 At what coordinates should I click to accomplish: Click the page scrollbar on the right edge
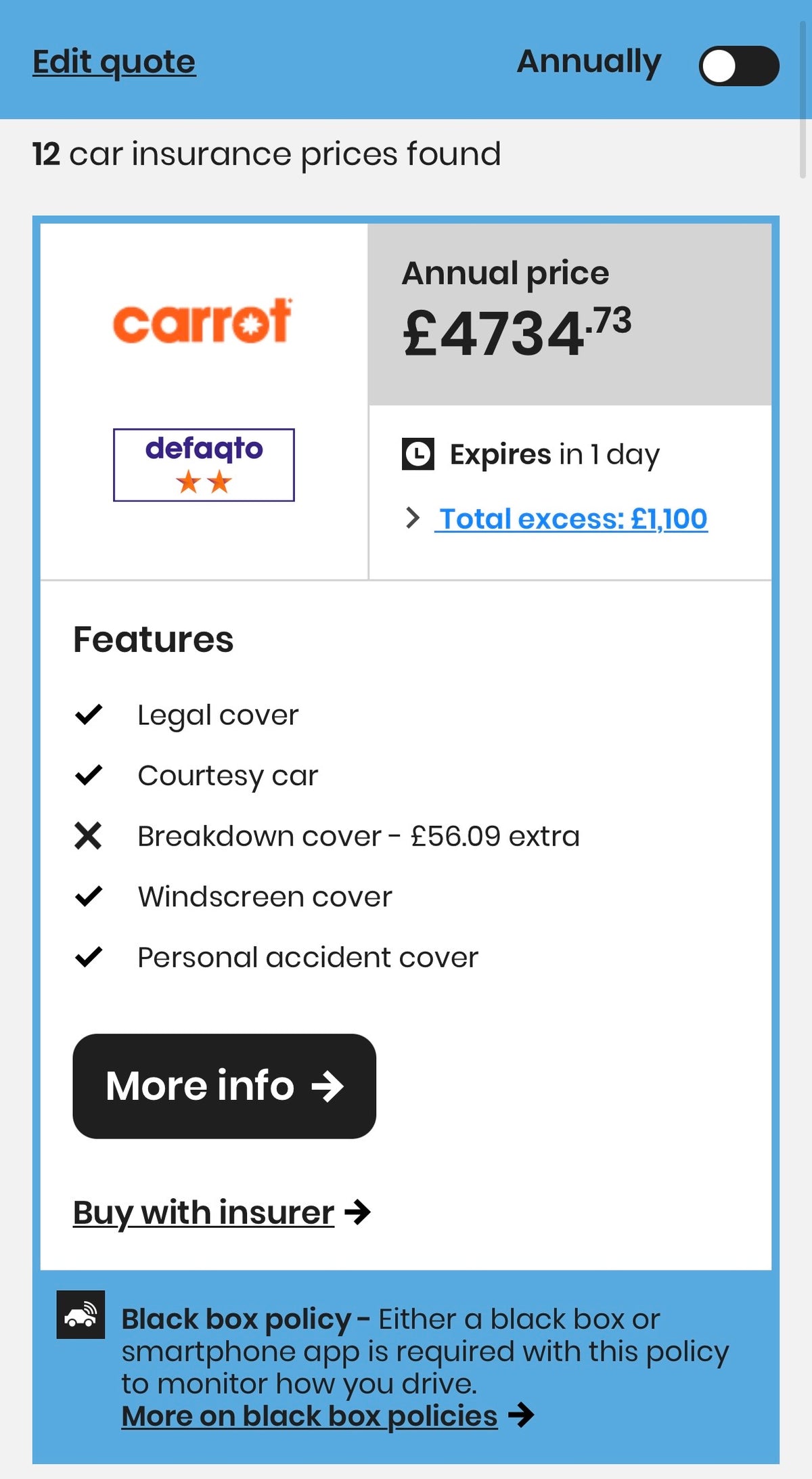(803, 102)
